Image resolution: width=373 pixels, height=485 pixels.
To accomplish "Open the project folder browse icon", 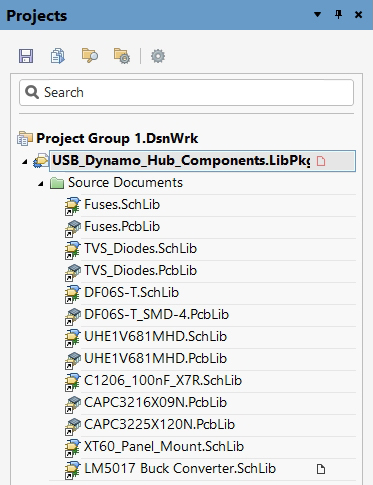I will tap(90, 56).
